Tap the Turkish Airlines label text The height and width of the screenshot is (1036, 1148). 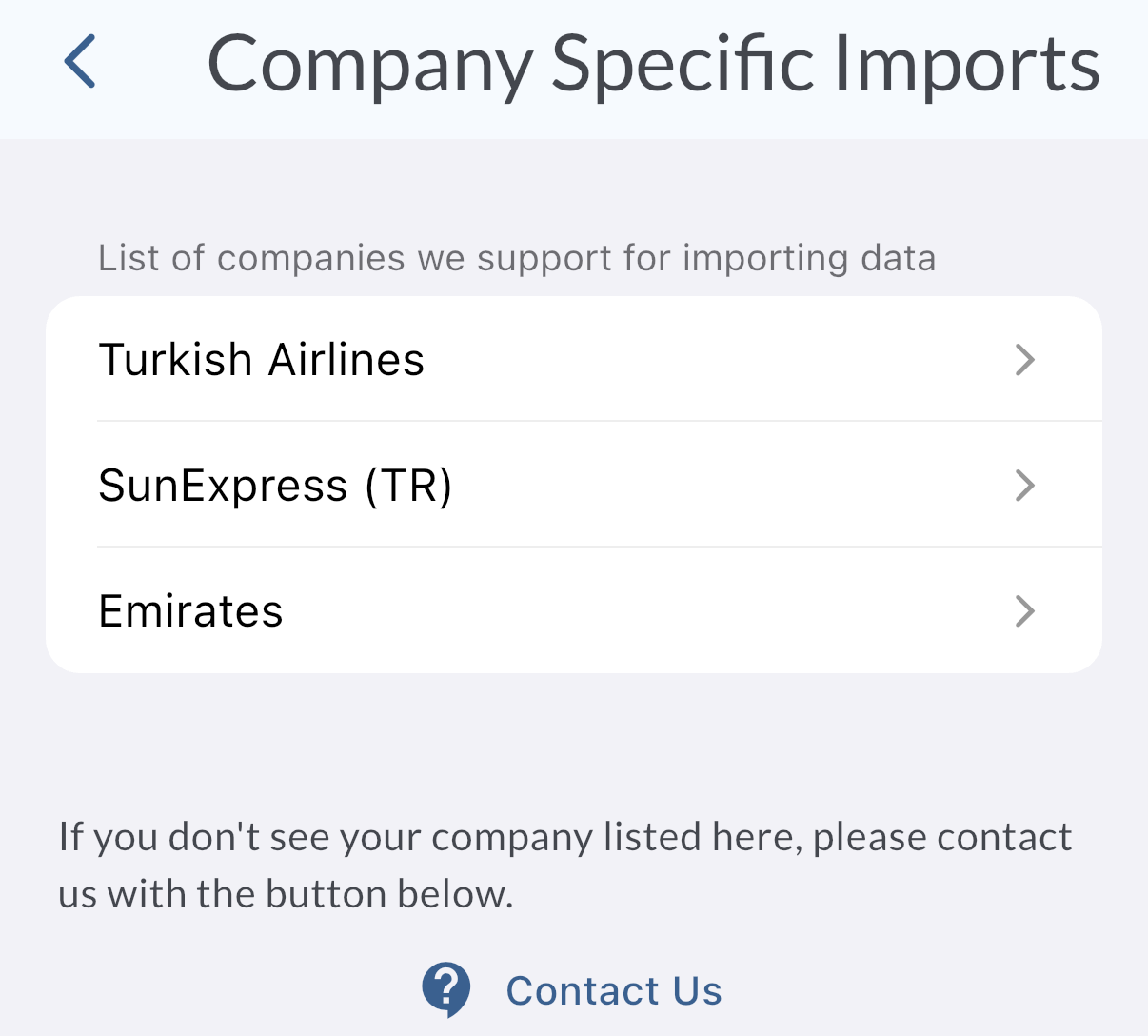click(262, 360)
